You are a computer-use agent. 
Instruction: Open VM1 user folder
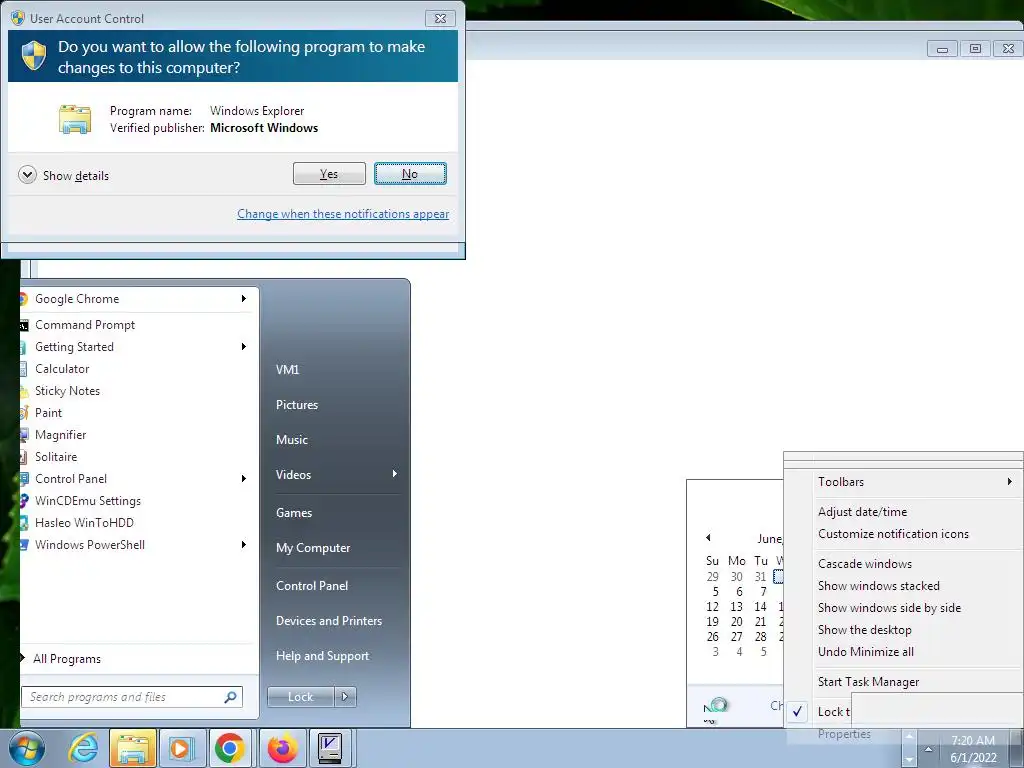coord(287,370)
